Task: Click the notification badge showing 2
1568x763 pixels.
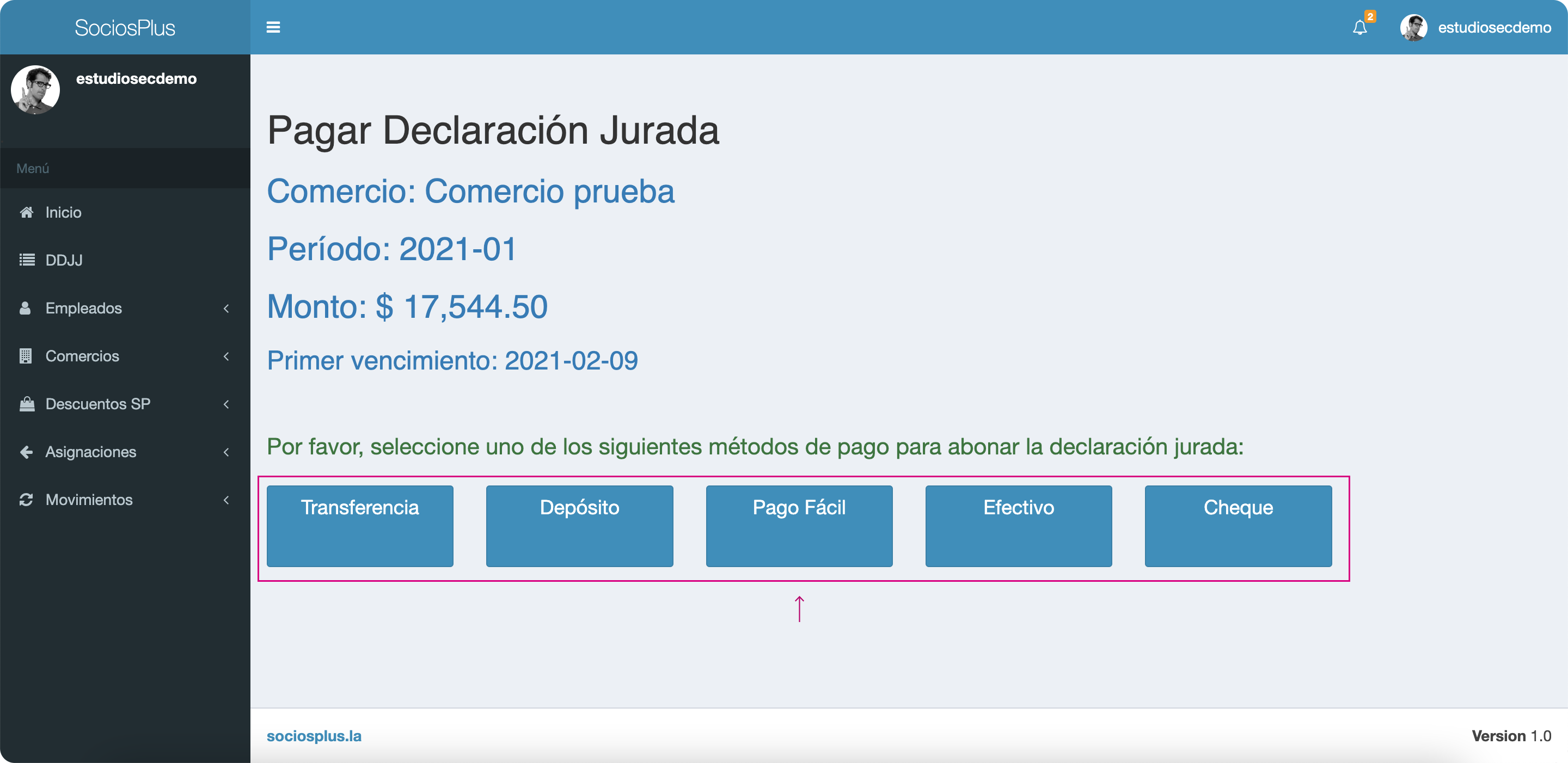Action: pyautogui.click(x=1370, y=16)
